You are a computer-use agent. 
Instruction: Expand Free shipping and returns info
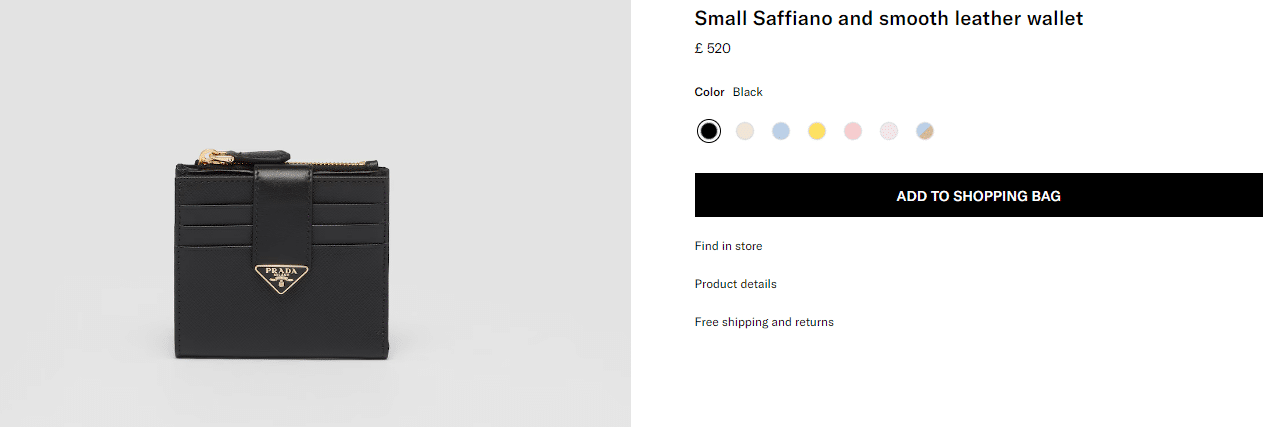pyautogui.click(x=764, y=322)
